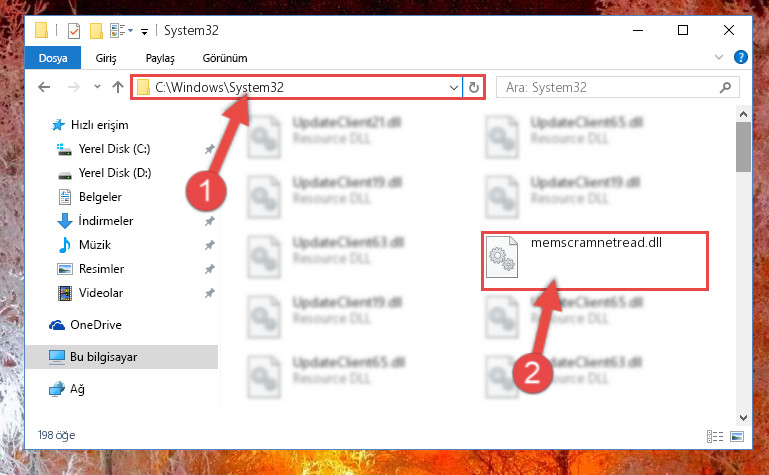This screenshot has height=475, width=769.
Task: Click the search magnifier icon
Action: coord(725,87)
